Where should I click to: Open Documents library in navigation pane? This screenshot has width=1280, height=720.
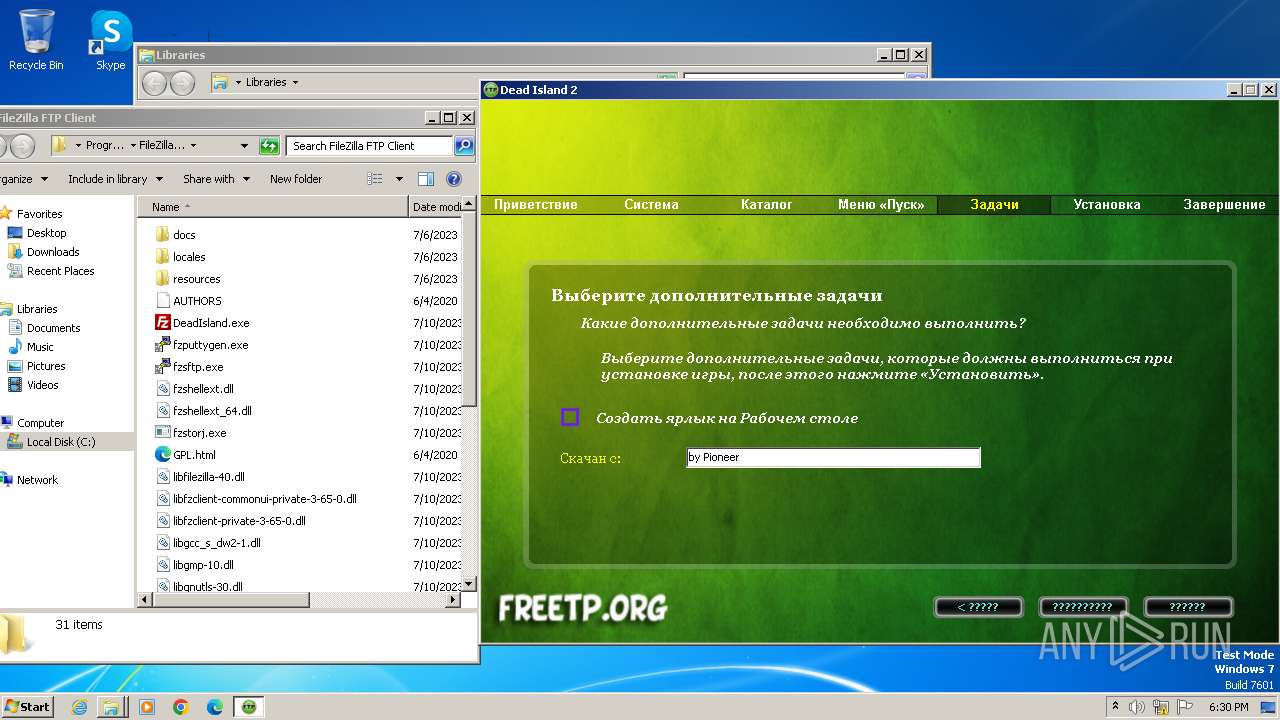(53, 328)
